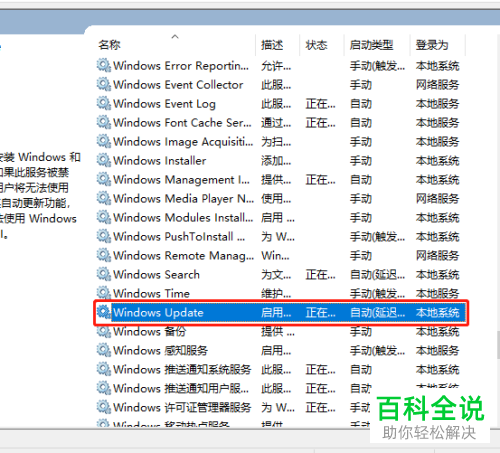Select Windows 推送通知系统服务 service name
500x453 pixels.
[x=182, y=370]
